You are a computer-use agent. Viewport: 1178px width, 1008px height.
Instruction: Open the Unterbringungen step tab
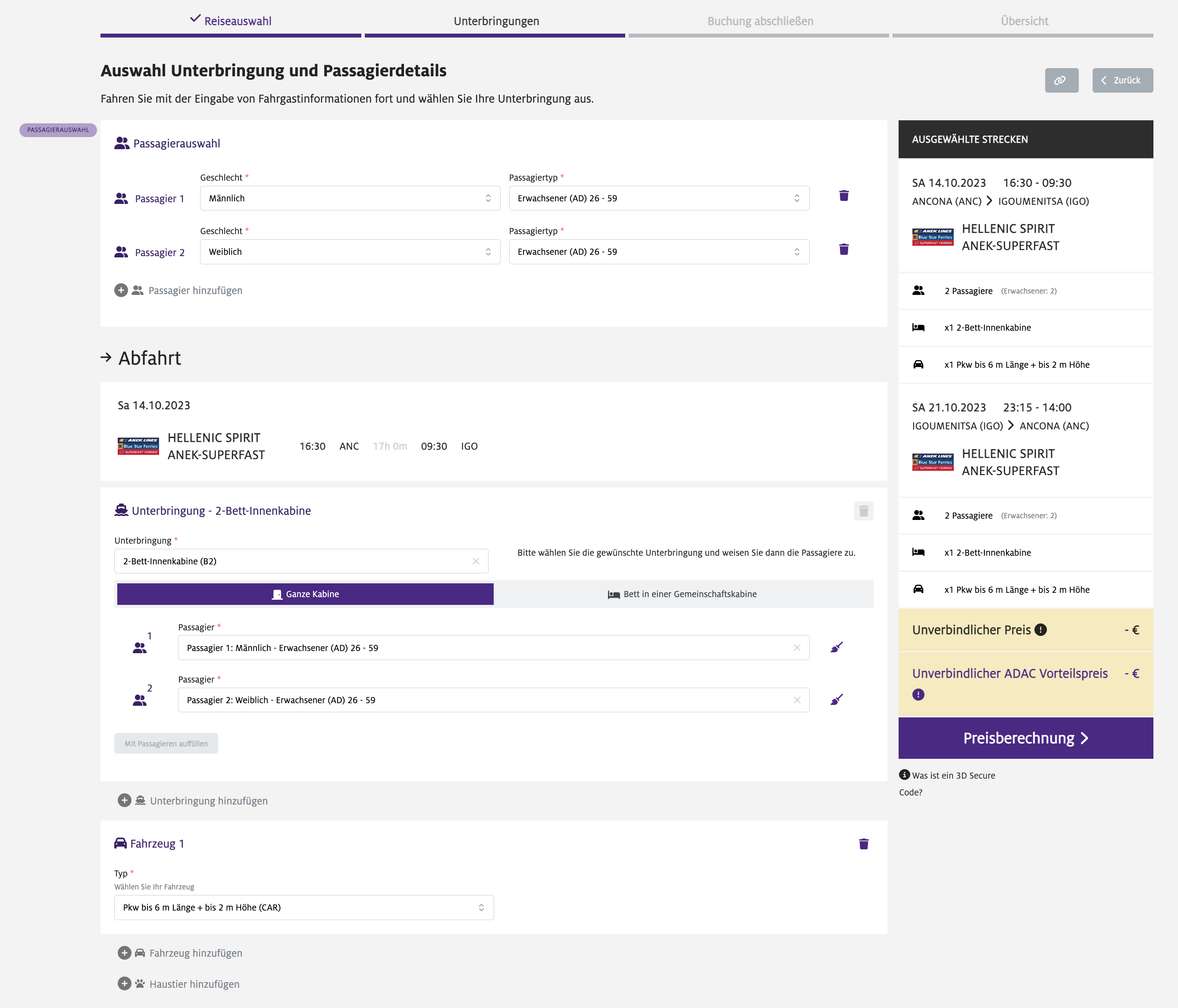tap(496, 21)
